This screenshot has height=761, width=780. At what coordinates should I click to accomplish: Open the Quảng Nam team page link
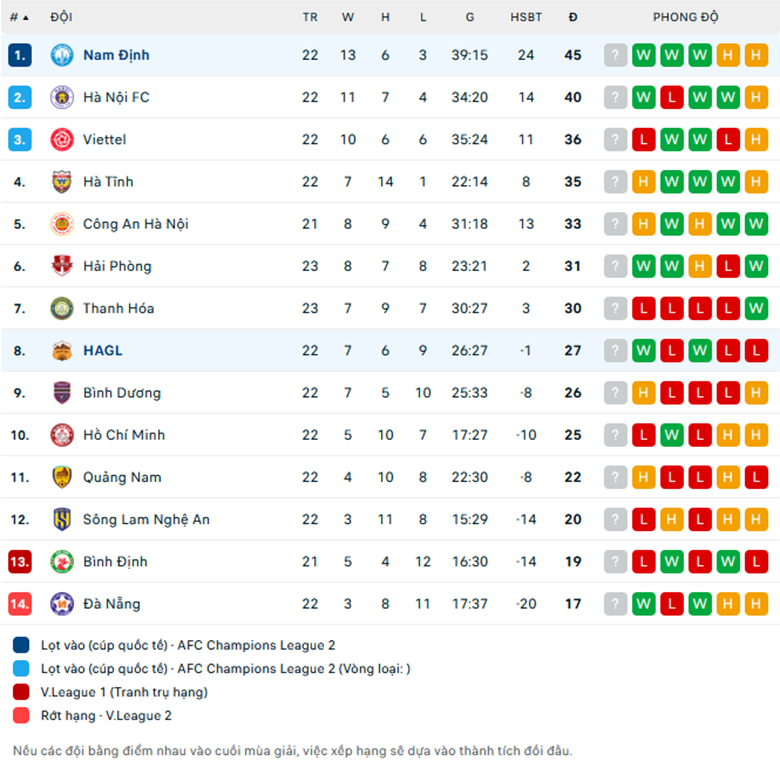tap(122, 477)
